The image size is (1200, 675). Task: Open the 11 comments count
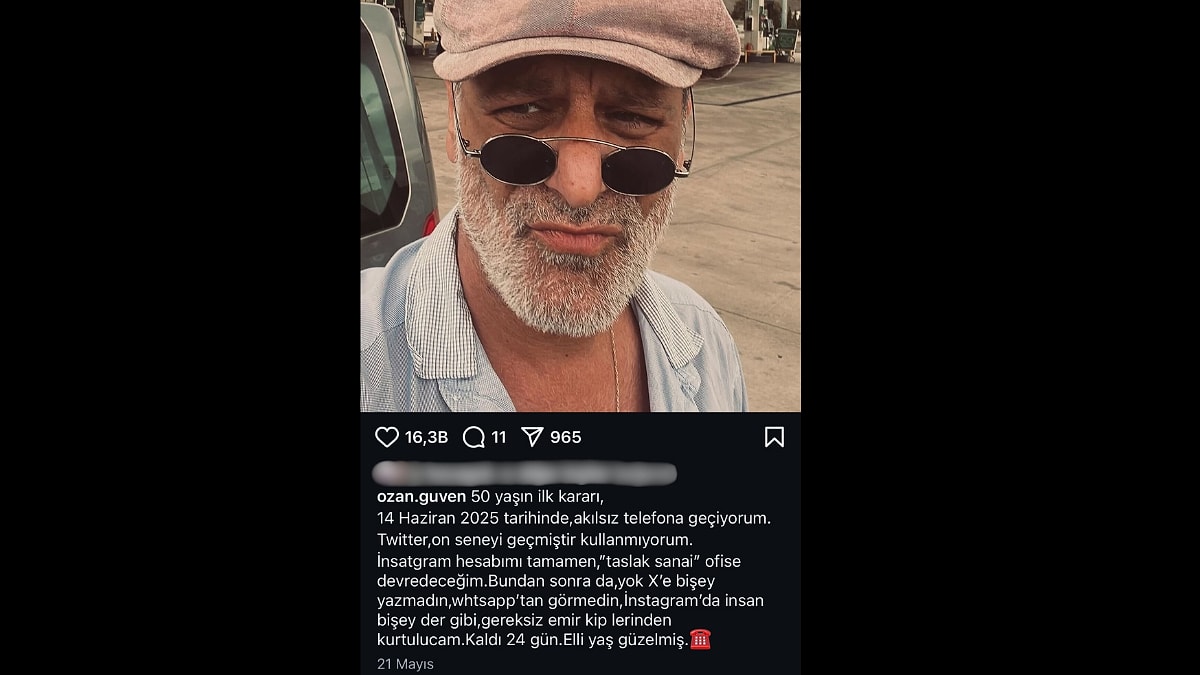(x=499, y=437)
